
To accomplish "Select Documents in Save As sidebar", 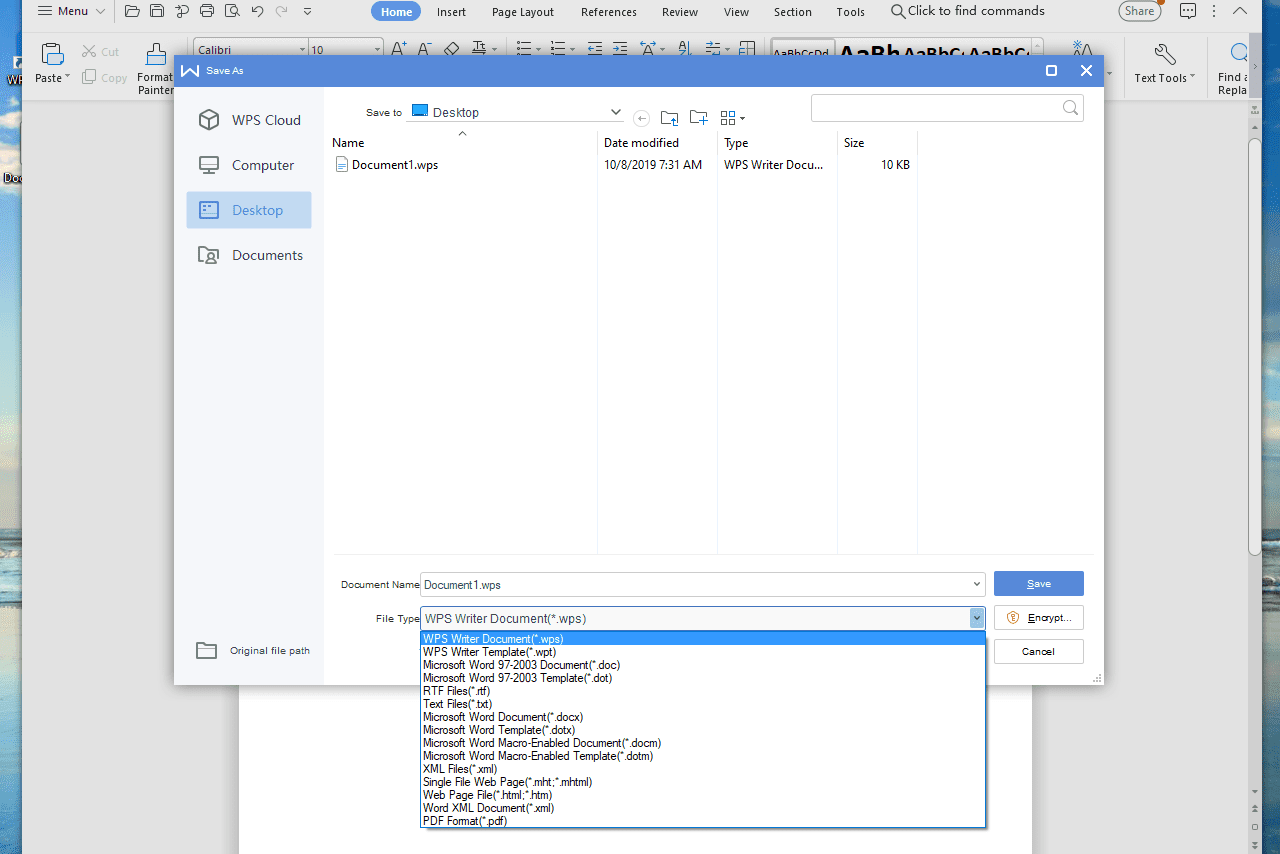I will click(x=249, y=255).
